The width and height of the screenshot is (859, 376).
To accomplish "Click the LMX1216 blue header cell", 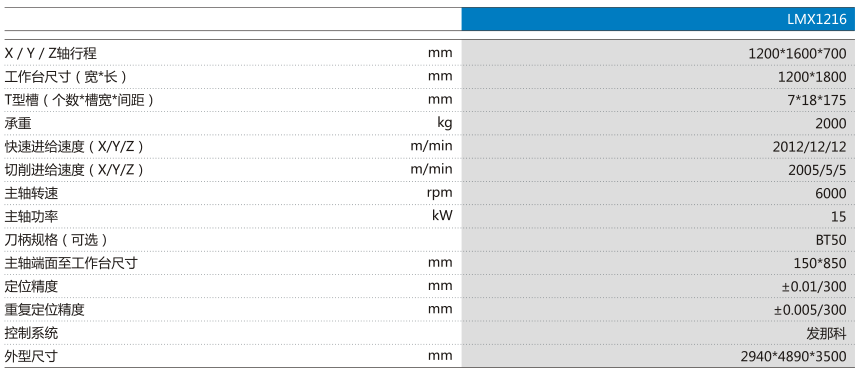I will (x=660, y=19).
